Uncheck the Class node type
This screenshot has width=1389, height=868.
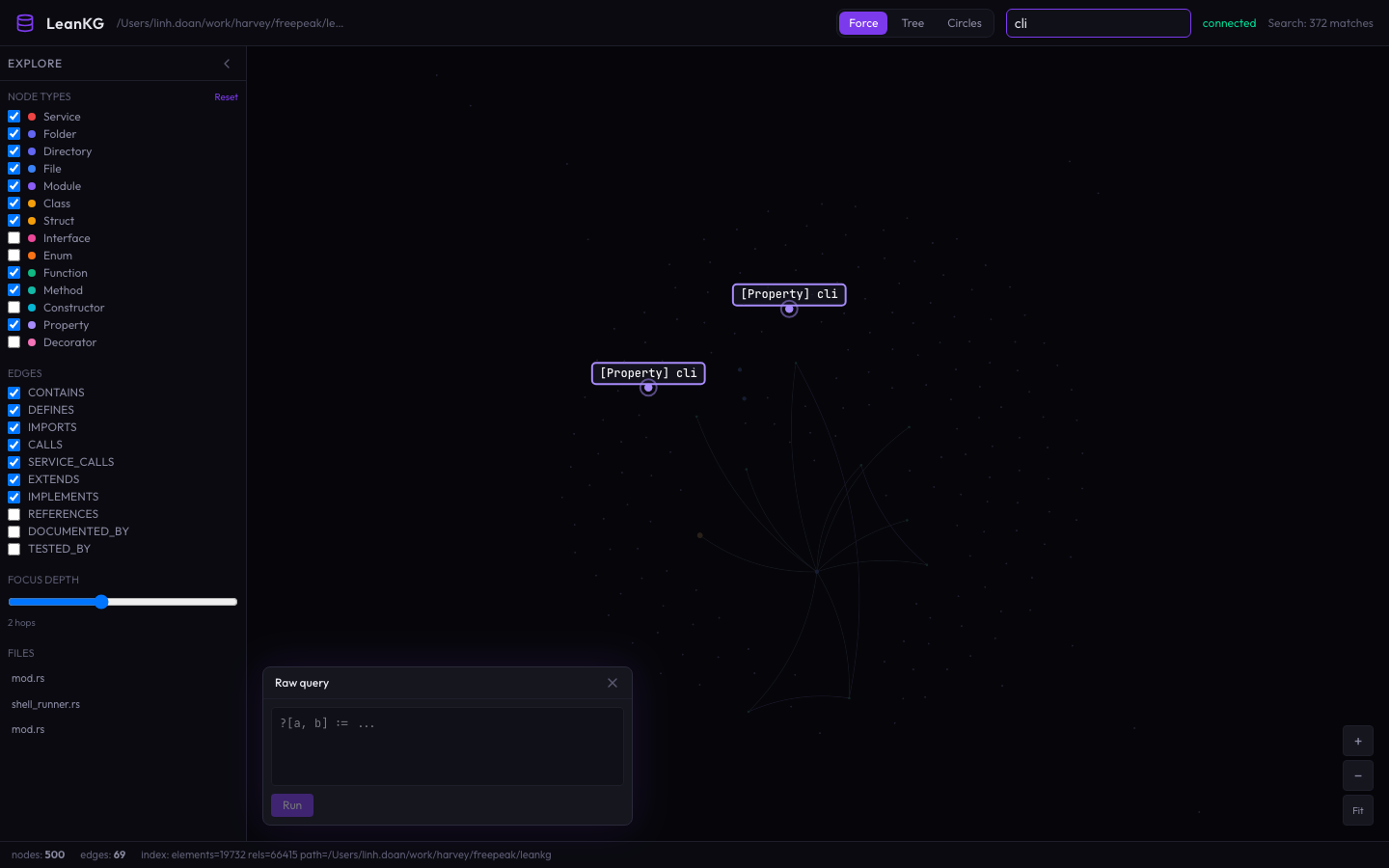[x=14, y=203]
